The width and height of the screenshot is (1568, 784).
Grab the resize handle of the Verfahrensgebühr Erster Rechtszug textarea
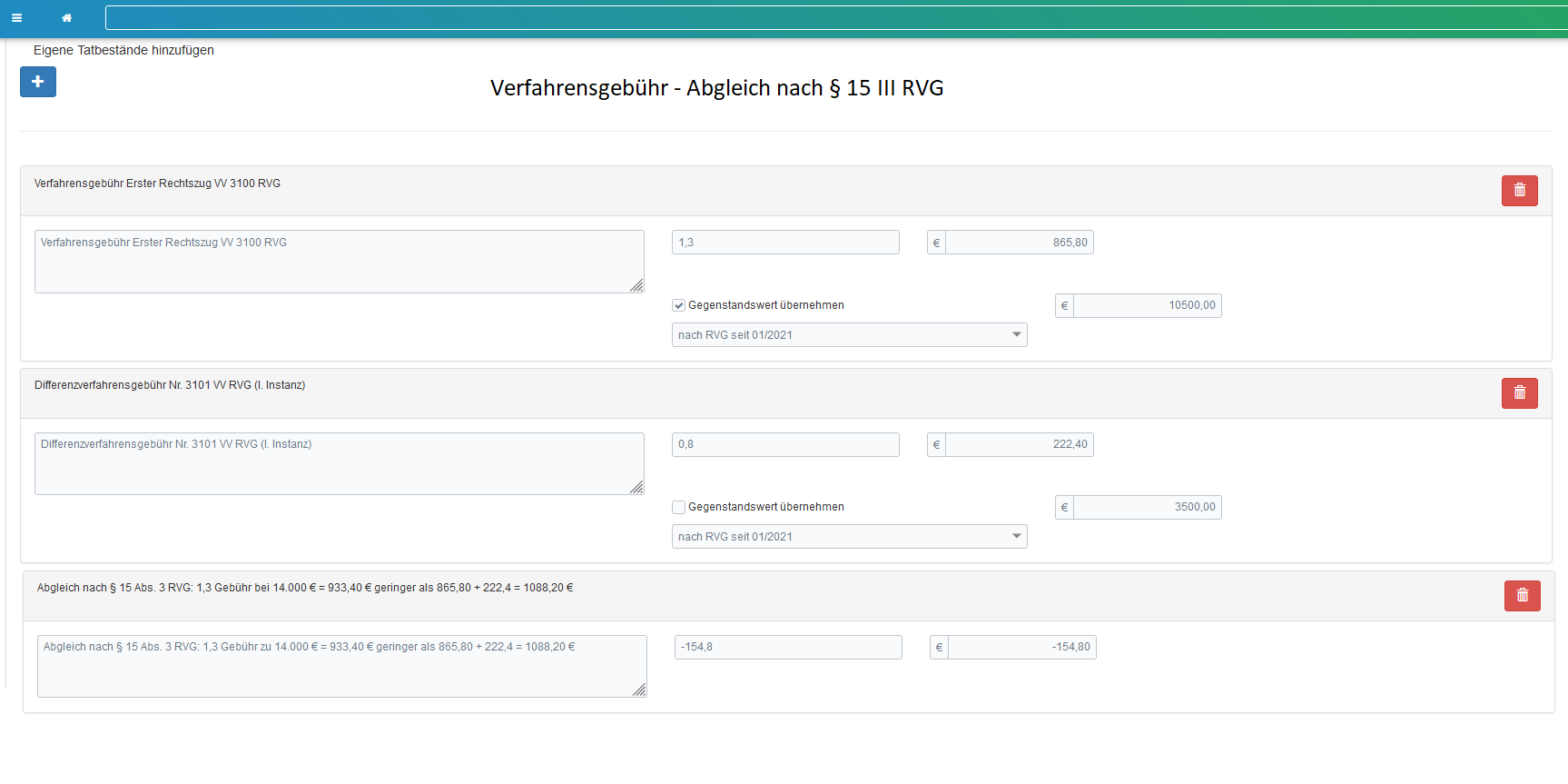pos(636,285)
